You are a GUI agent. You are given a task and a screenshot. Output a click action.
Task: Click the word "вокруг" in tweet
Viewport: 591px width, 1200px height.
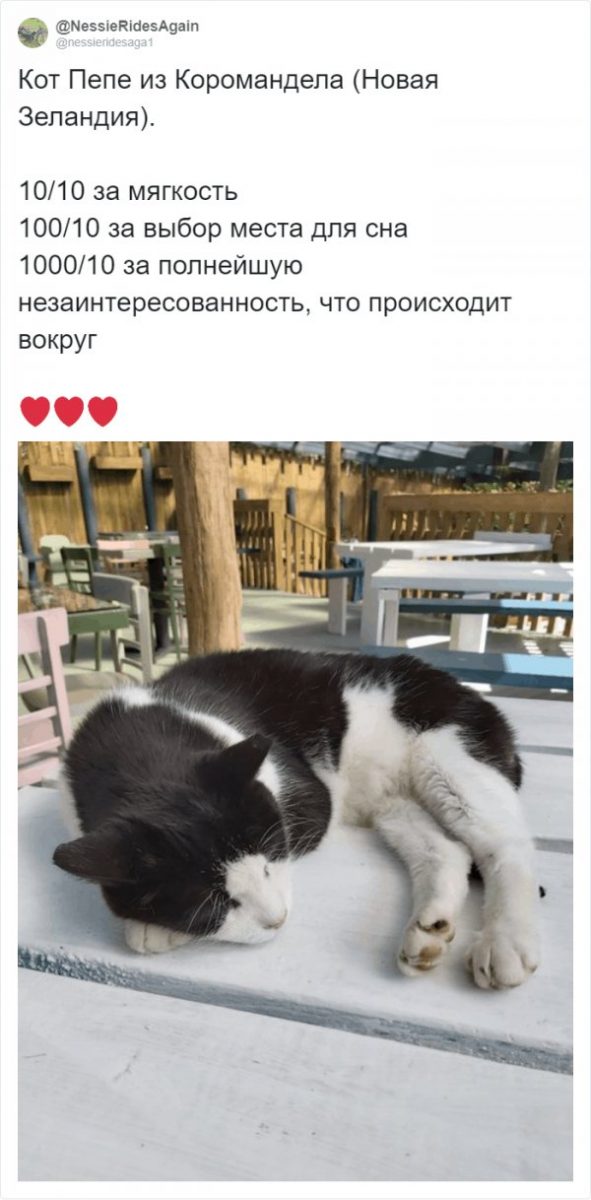click(58, 340)
